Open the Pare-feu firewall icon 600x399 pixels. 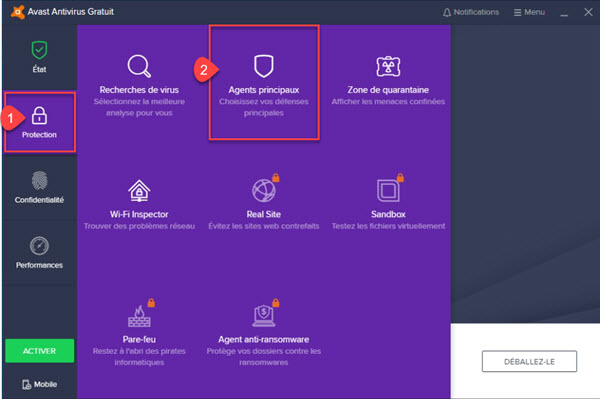pyautogui.click(x=139, y=316)
